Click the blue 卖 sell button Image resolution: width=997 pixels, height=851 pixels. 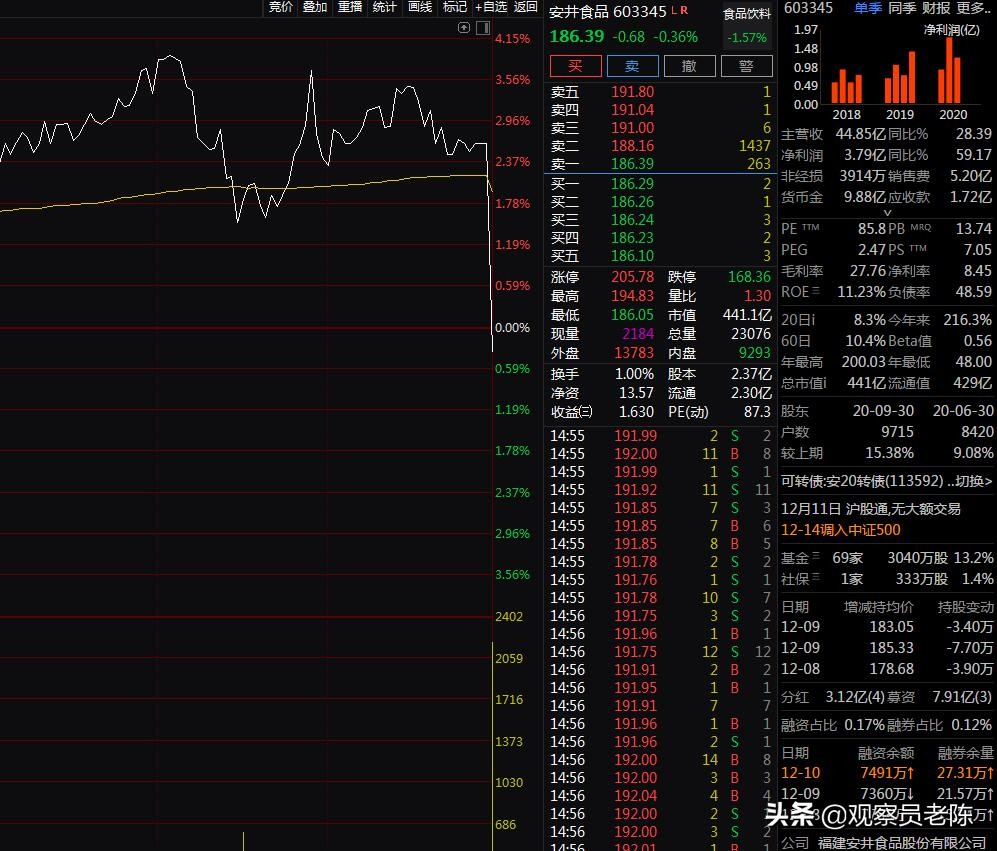633,66
